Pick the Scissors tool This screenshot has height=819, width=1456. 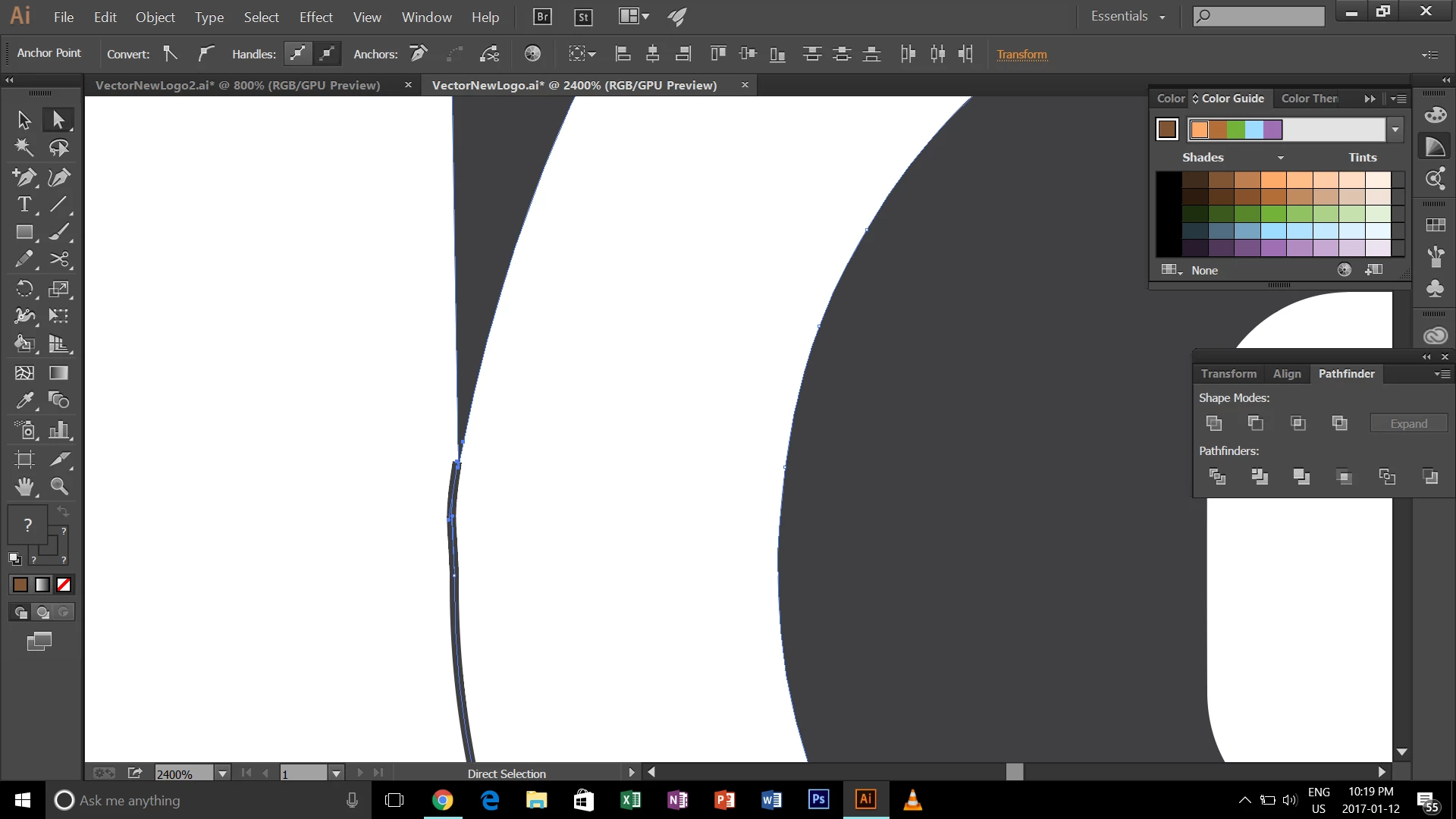coord(59,259)
